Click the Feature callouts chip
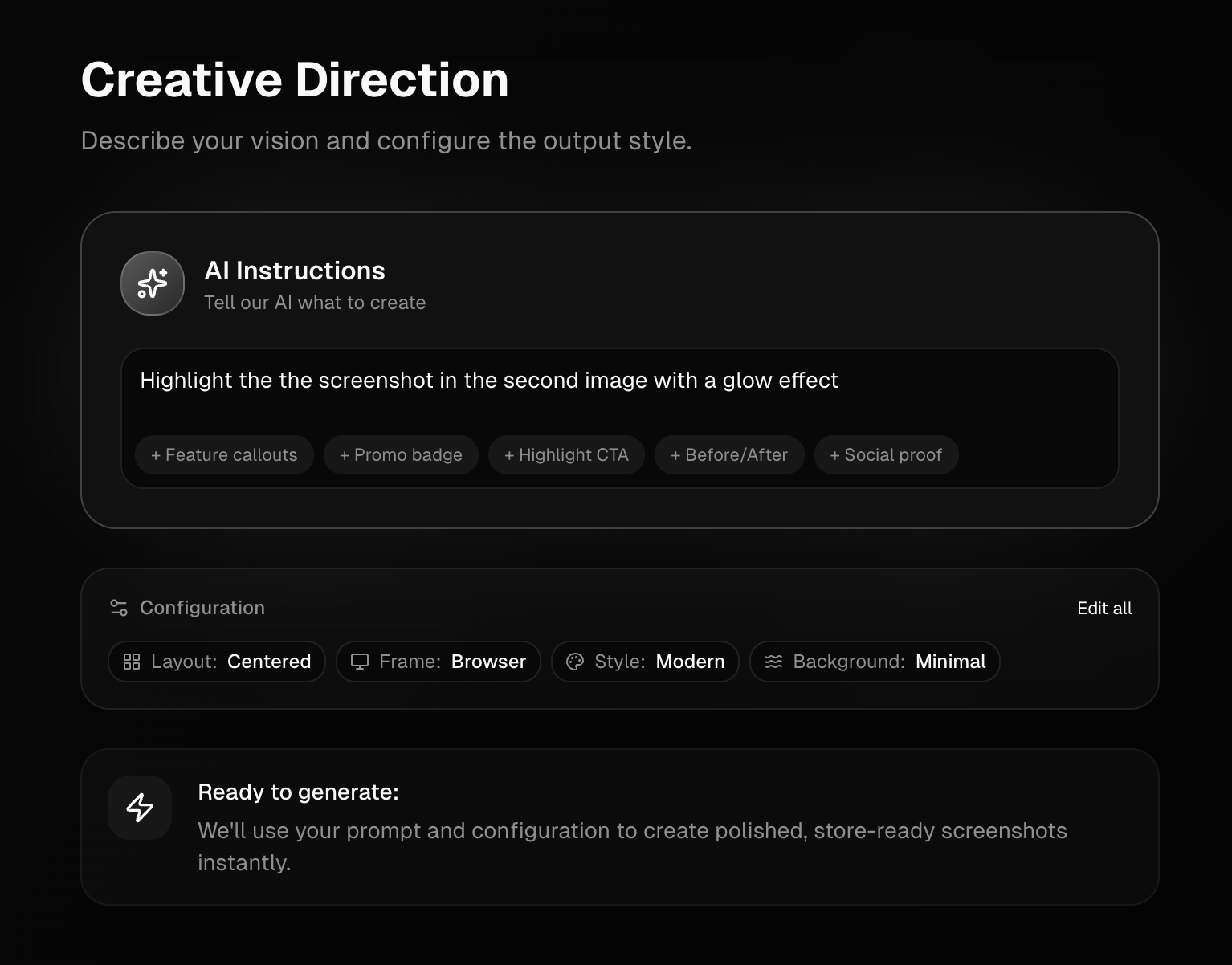Screen dimensions: 1232x965 [224, 454]
